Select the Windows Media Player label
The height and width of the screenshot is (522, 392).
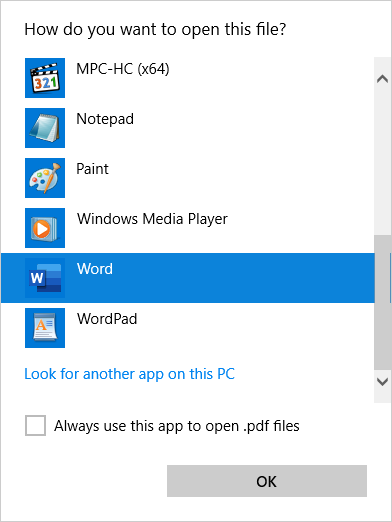pyautogui.click(x=152, y=219)
